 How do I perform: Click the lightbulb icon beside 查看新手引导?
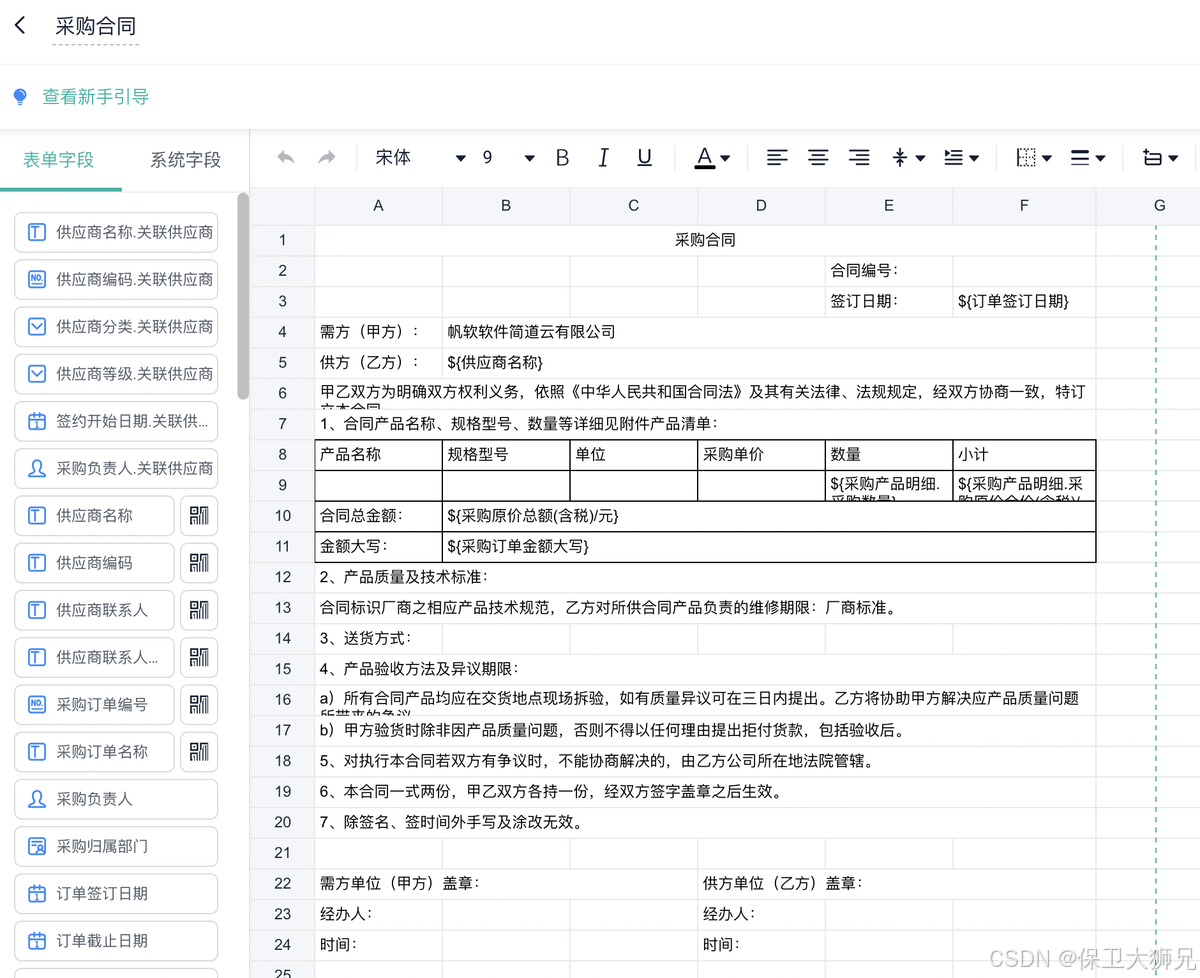(20, 97)
